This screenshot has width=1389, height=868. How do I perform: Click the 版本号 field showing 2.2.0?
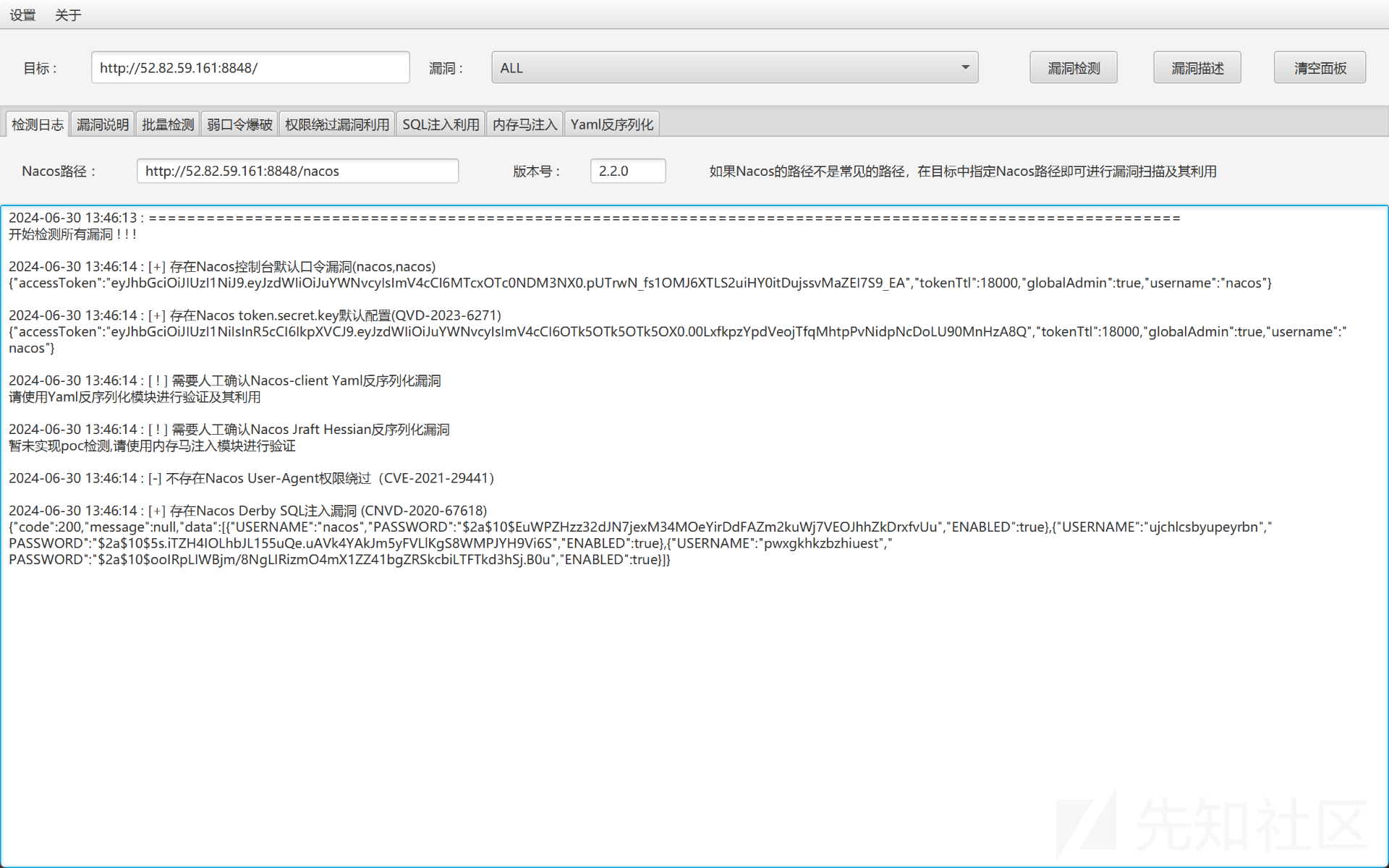click(628, 171)
